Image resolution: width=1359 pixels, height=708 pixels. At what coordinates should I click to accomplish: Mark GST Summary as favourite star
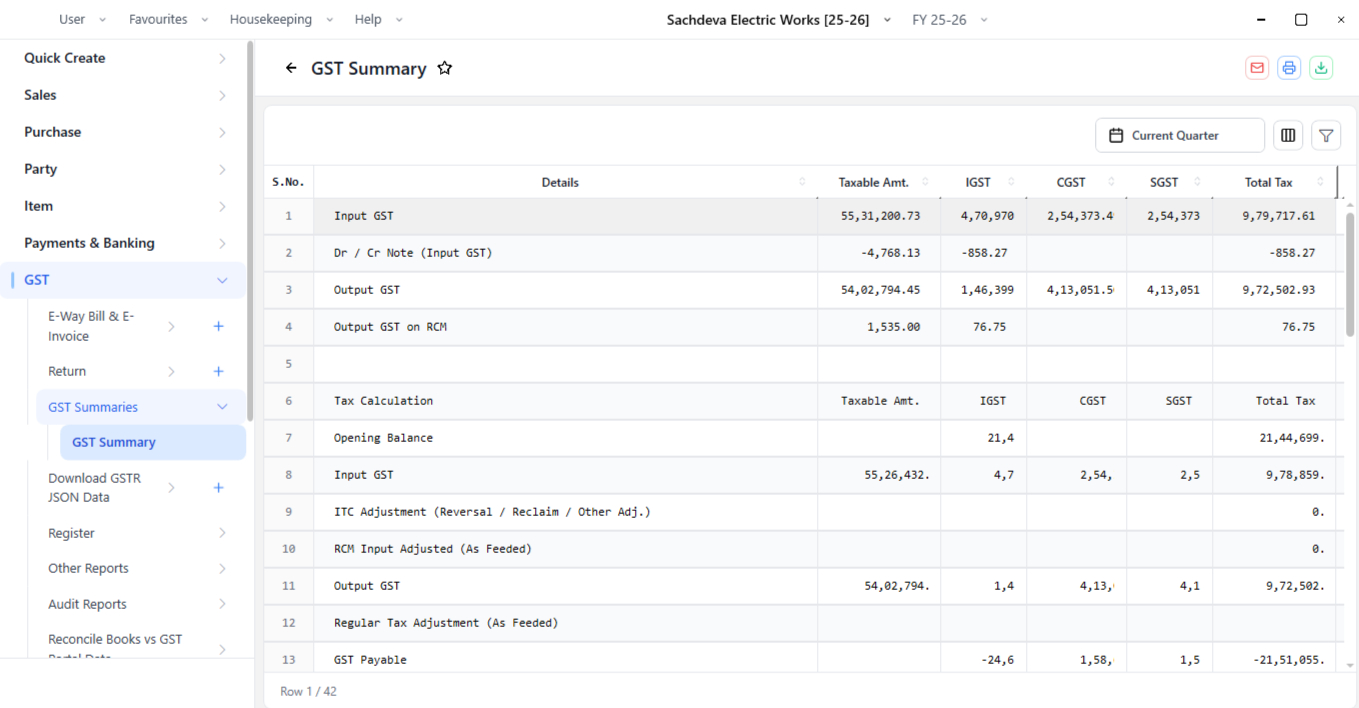click(x=445, y=68)
